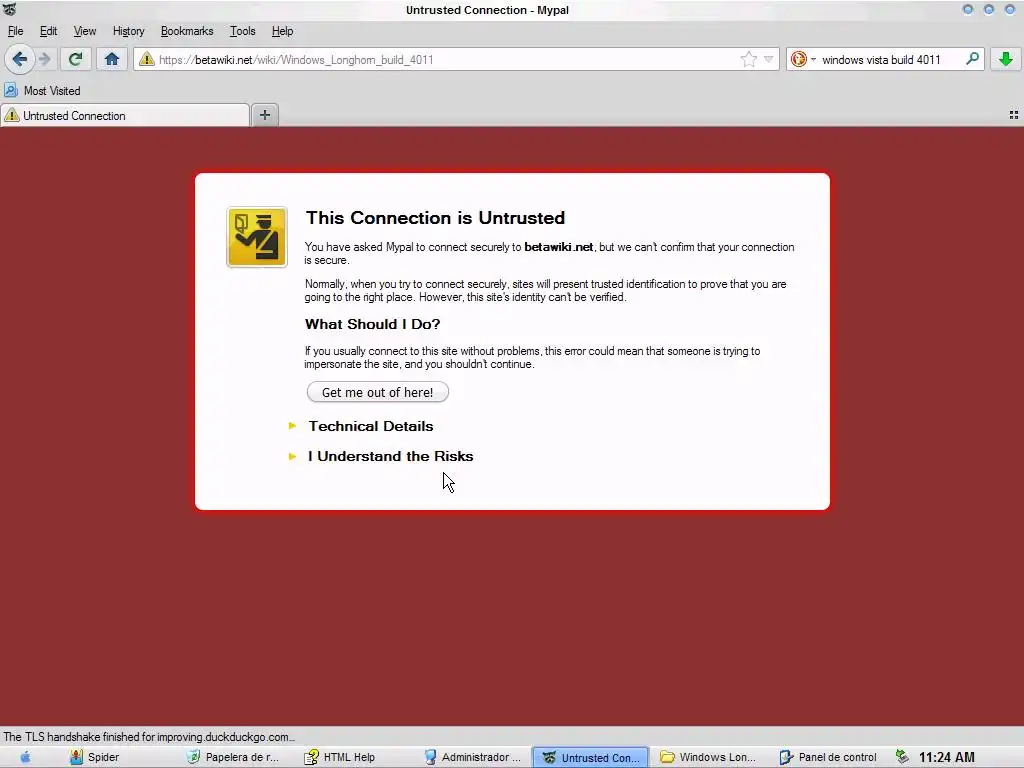Open Downloads with the green arrow
This screenshot has width=1024, height=768.
1006,59
